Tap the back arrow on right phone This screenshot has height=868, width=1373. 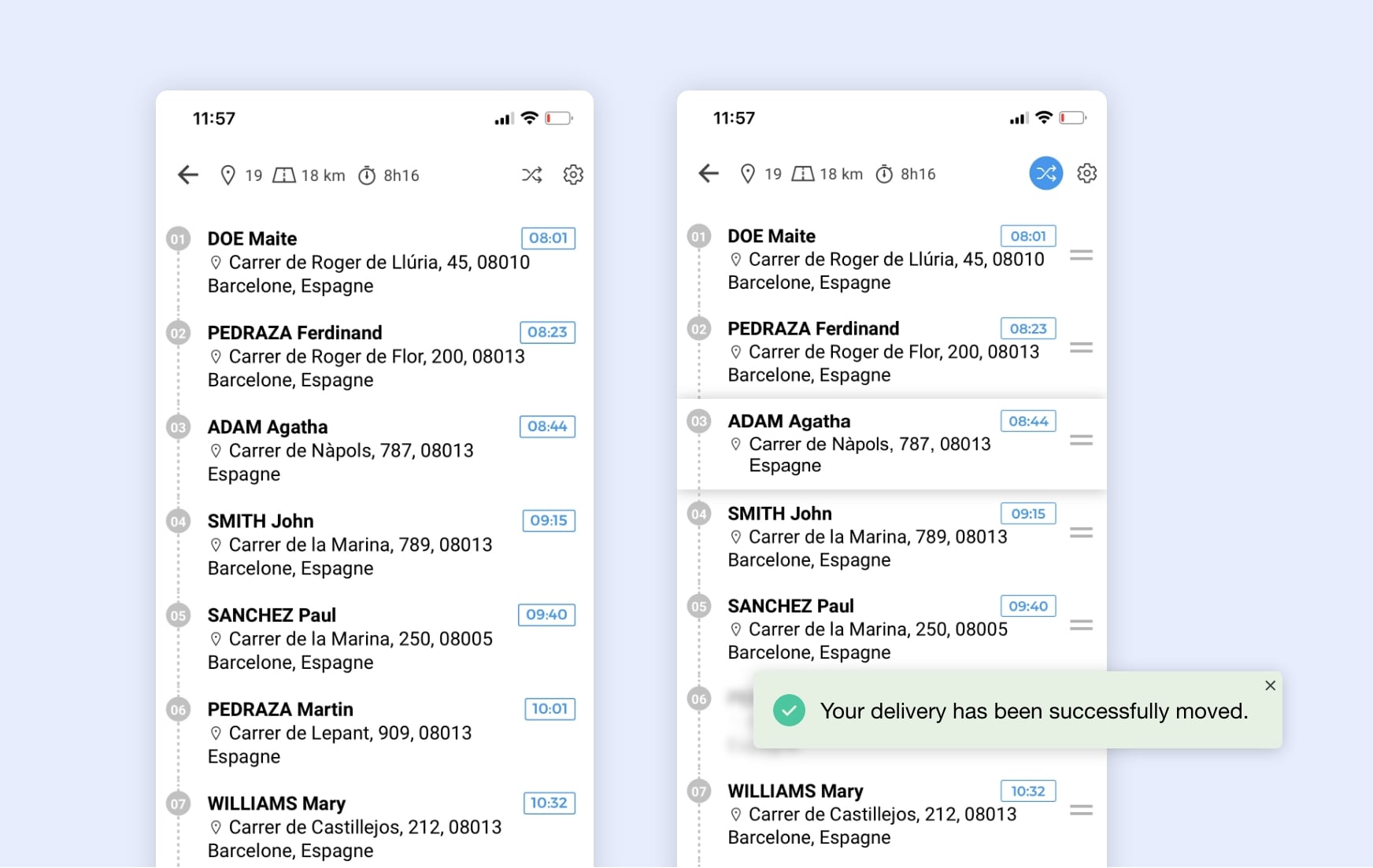pyautogui.click(x=709, y=174)
